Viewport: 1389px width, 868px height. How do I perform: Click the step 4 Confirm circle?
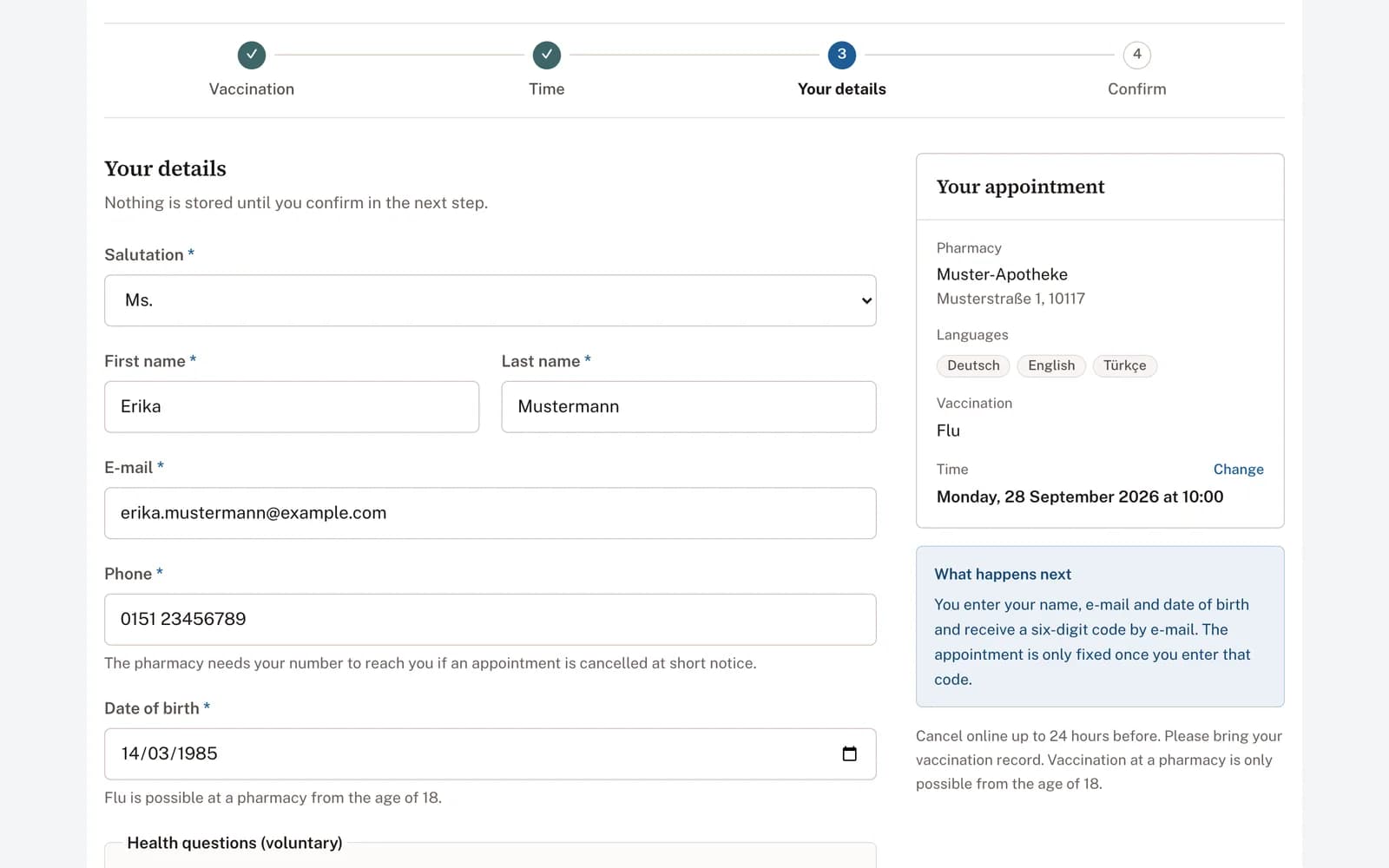(x=1137, y=55)
